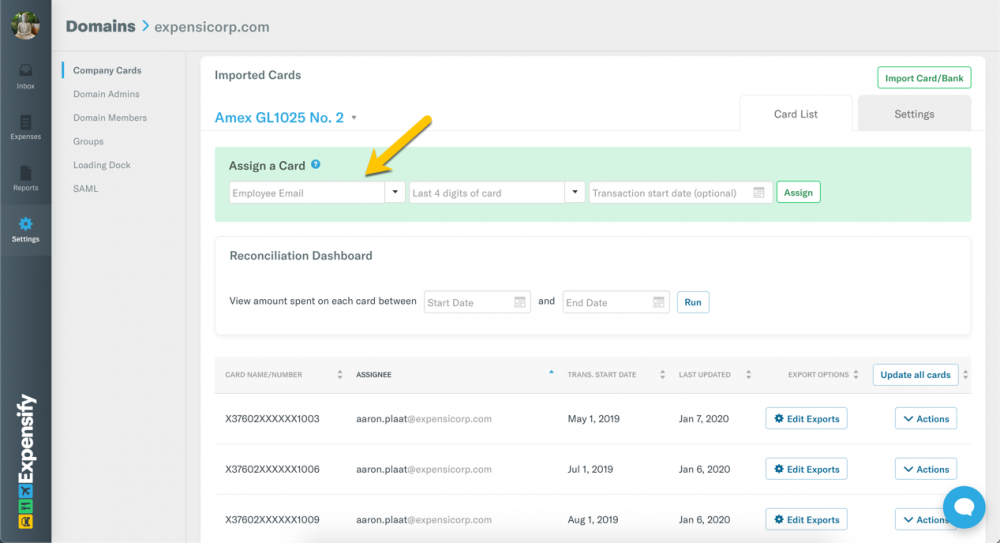Screen dimensions: 1000x543
Task: Open the chat support bubble
Action: coord(964,507)
